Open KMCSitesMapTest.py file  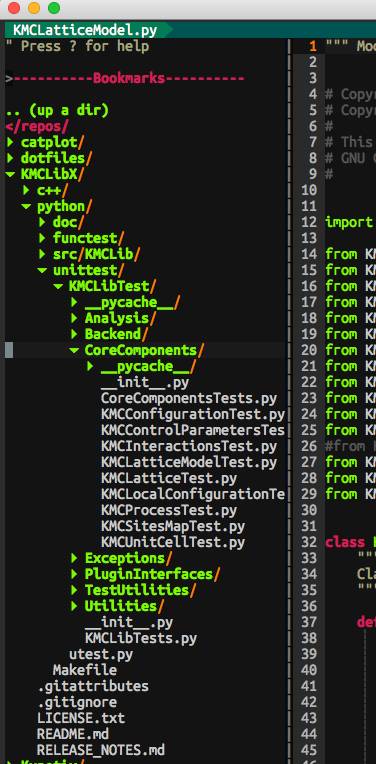[x=173, y=526]
